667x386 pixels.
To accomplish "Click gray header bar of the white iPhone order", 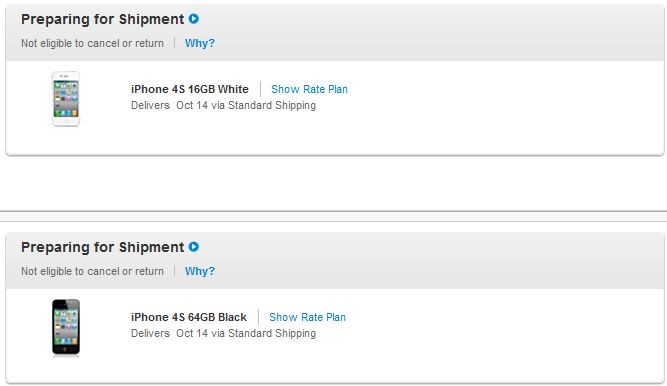I will [335, 33].
